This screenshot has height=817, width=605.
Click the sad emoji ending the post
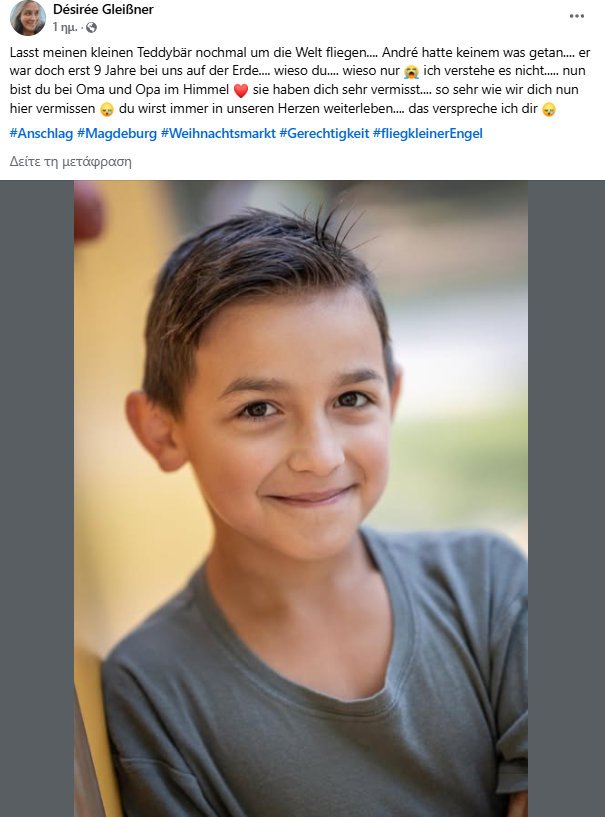(x=549, y=109)
